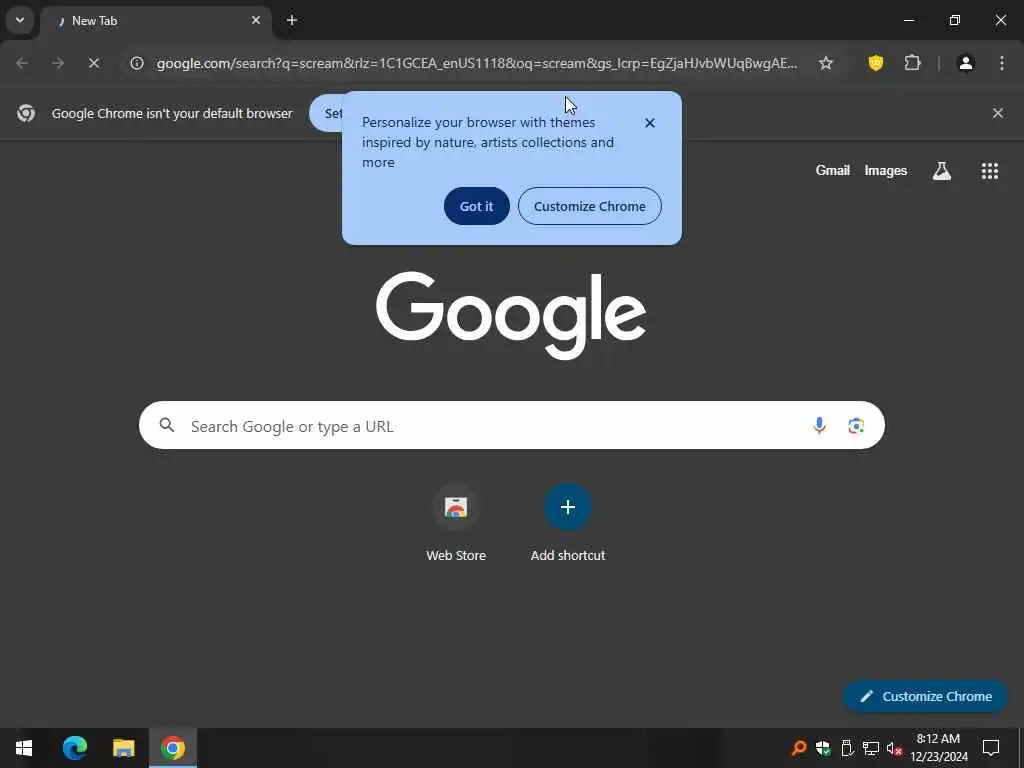Open the Windows Start menu

tap(24, 748)
